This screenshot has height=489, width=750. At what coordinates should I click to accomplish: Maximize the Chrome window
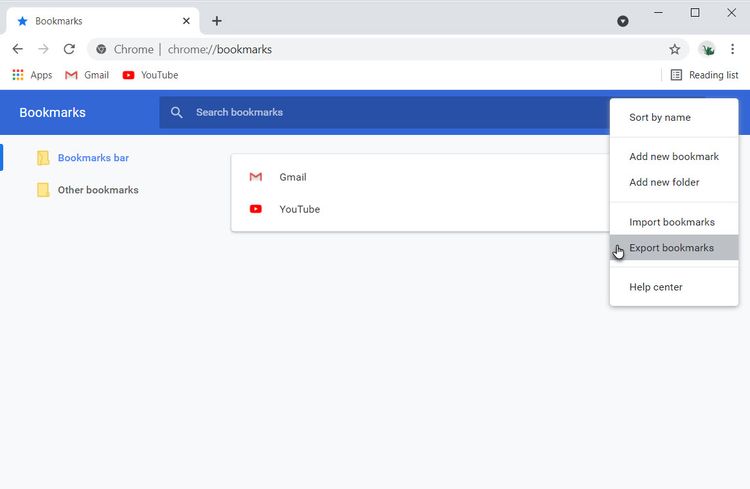point(695,13)
